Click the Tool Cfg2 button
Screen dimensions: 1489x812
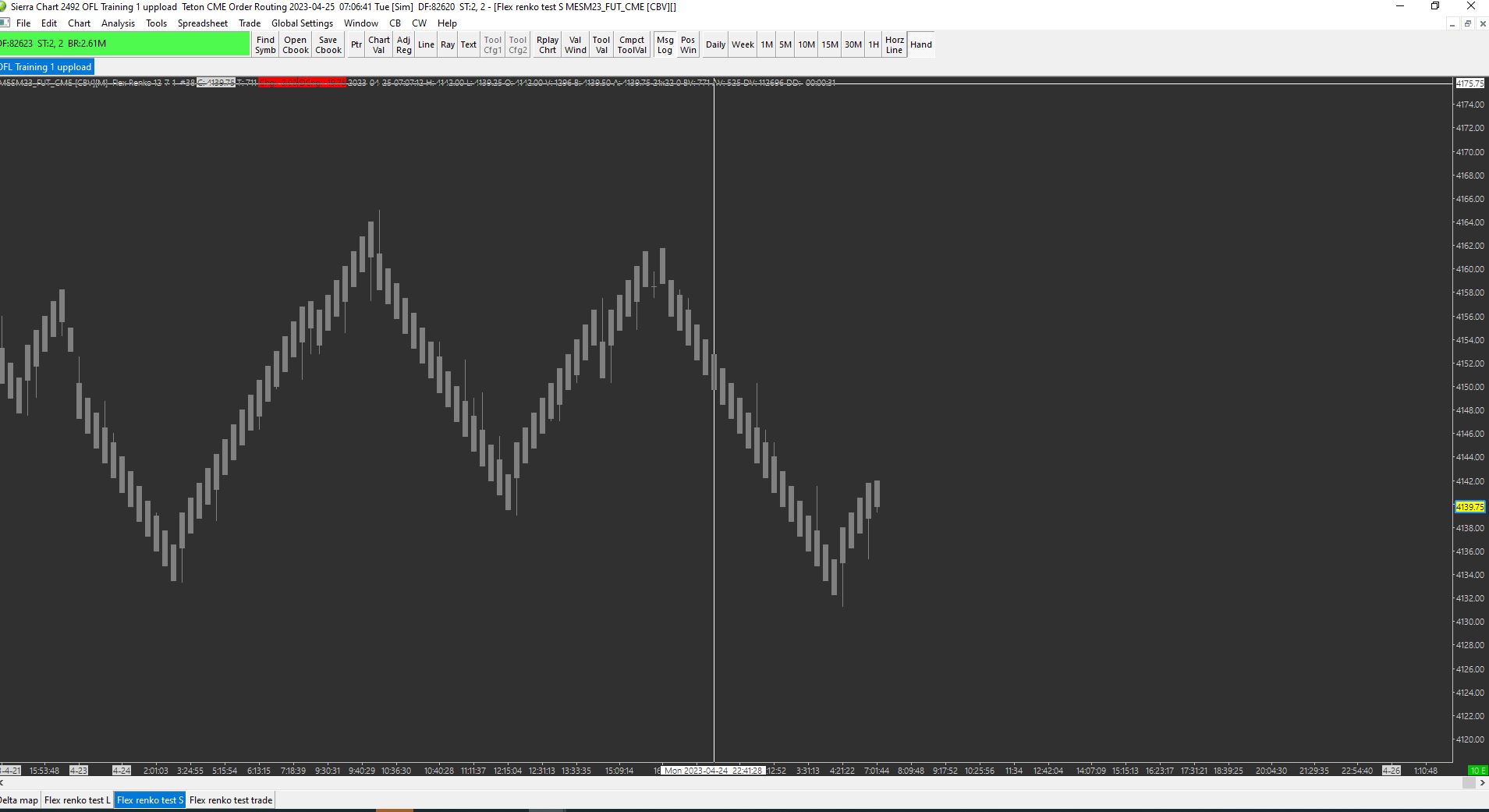(x=518, y=44)
